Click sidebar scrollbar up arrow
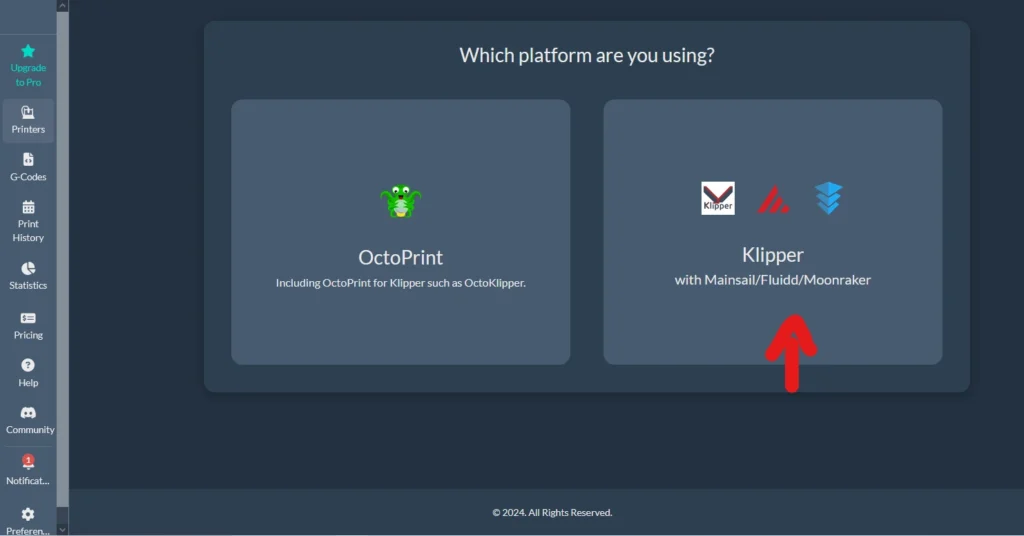The image size is (1024, 536). click(63, 5)
